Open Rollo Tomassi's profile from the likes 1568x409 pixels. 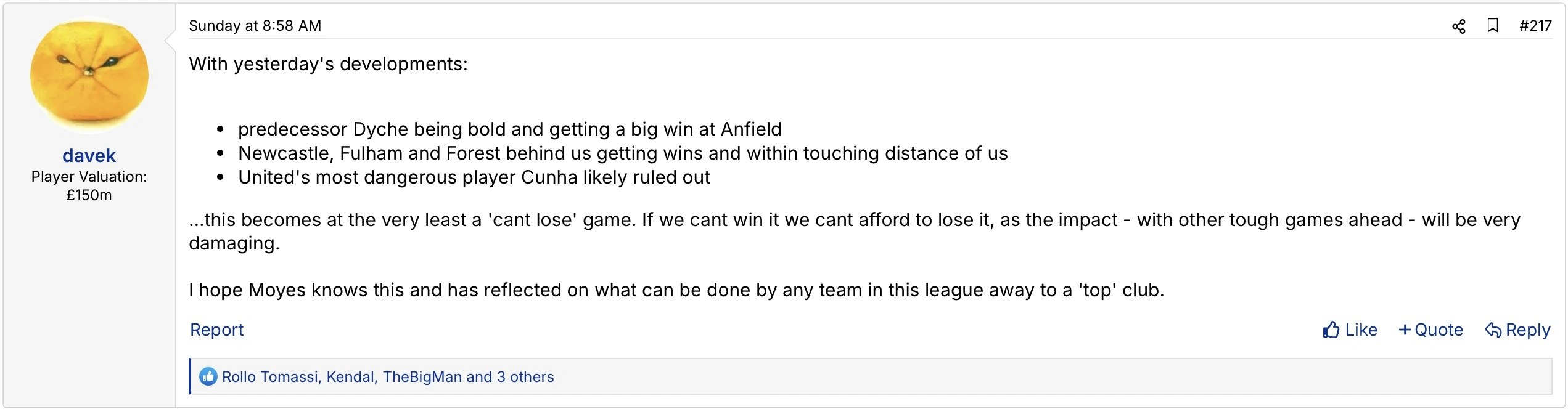click(270, 377)
